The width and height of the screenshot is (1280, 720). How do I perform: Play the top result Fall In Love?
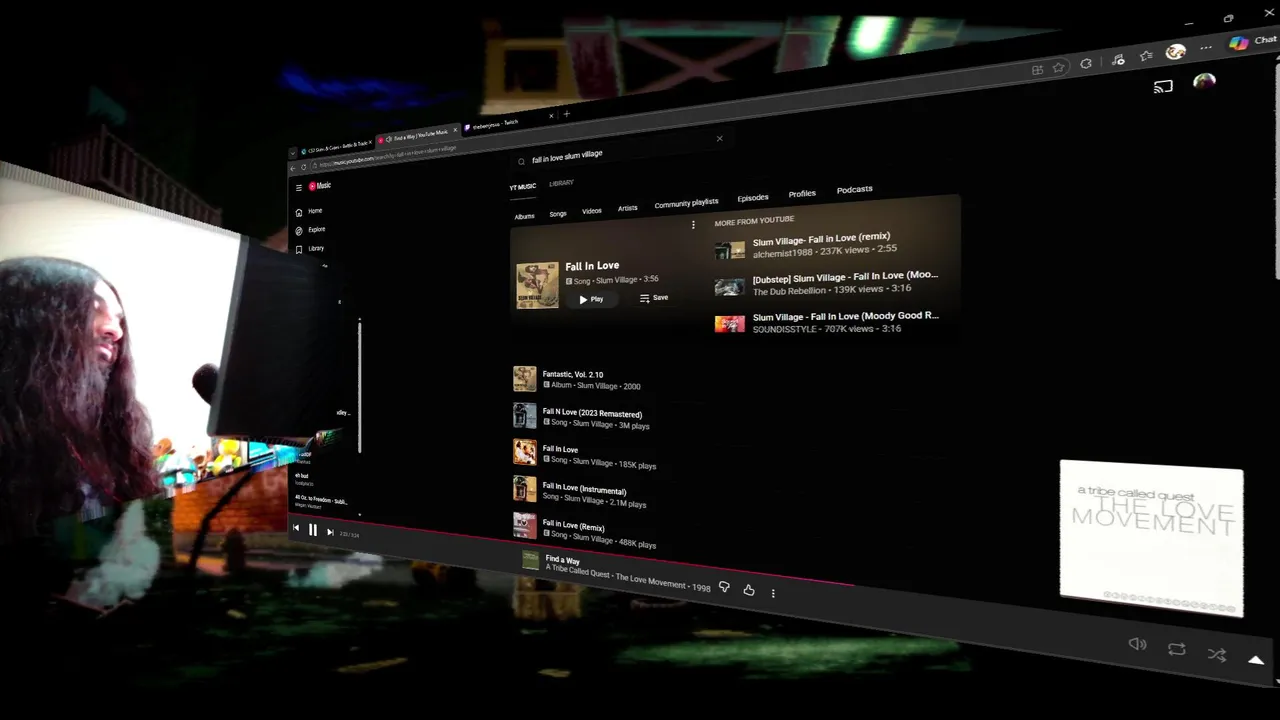(591, 299)
